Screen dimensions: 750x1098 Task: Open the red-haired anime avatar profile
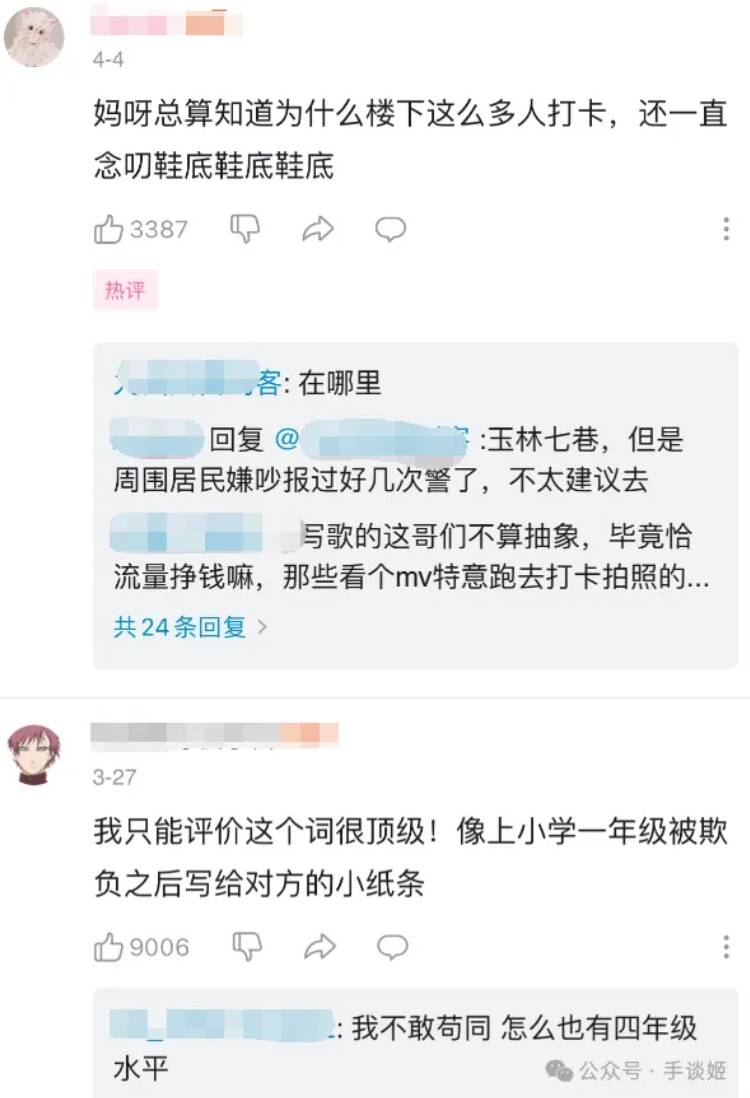pos(34,755)
